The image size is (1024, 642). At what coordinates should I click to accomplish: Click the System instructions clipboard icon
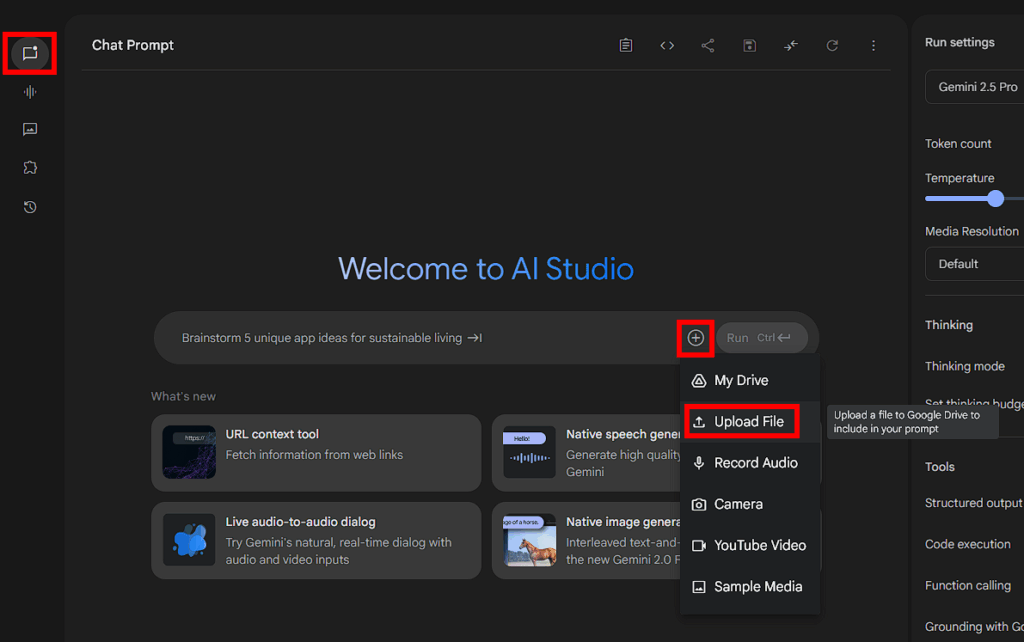tap(626, 45)
